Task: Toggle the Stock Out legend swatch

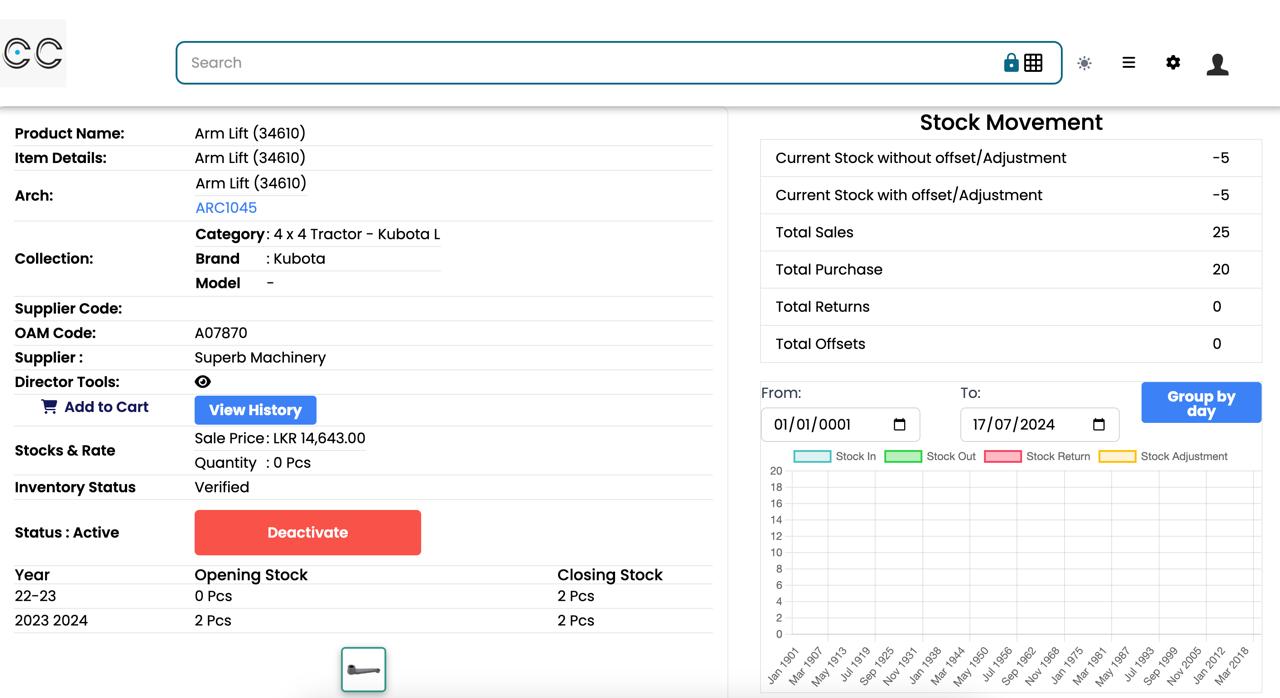Action: click(x=903, y=457)
